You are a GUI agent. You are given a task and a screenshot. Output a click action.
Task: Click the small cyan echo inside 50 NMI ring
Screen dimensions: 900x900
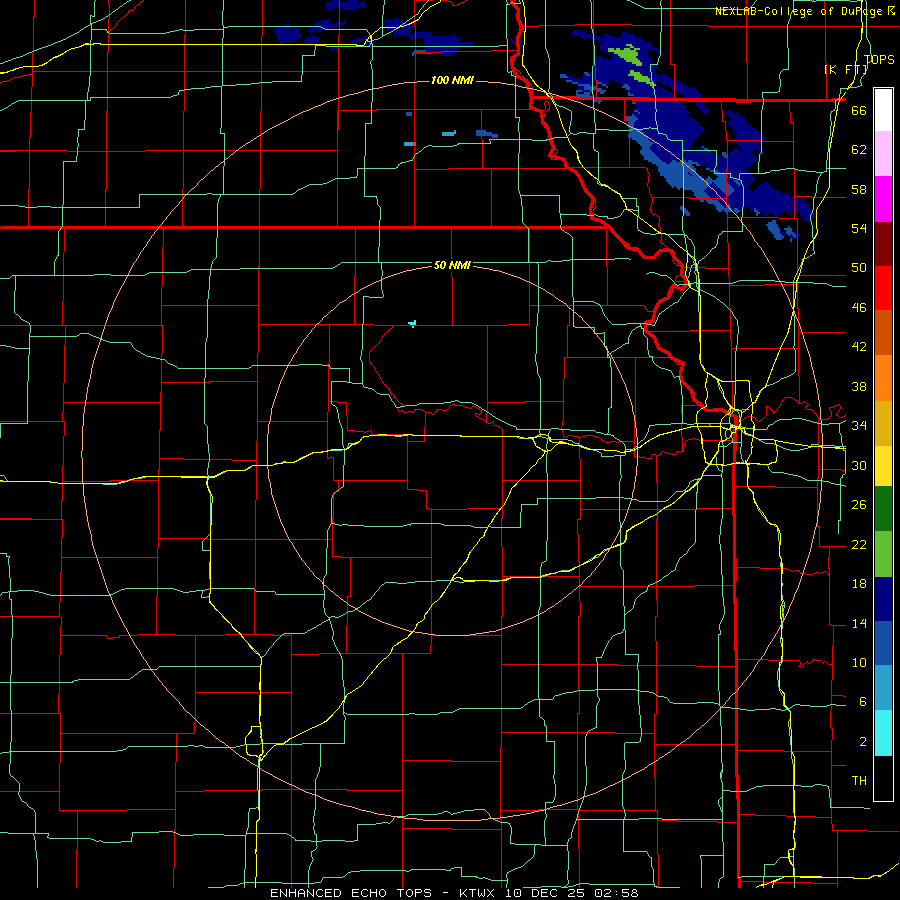(x=412, y=324)
